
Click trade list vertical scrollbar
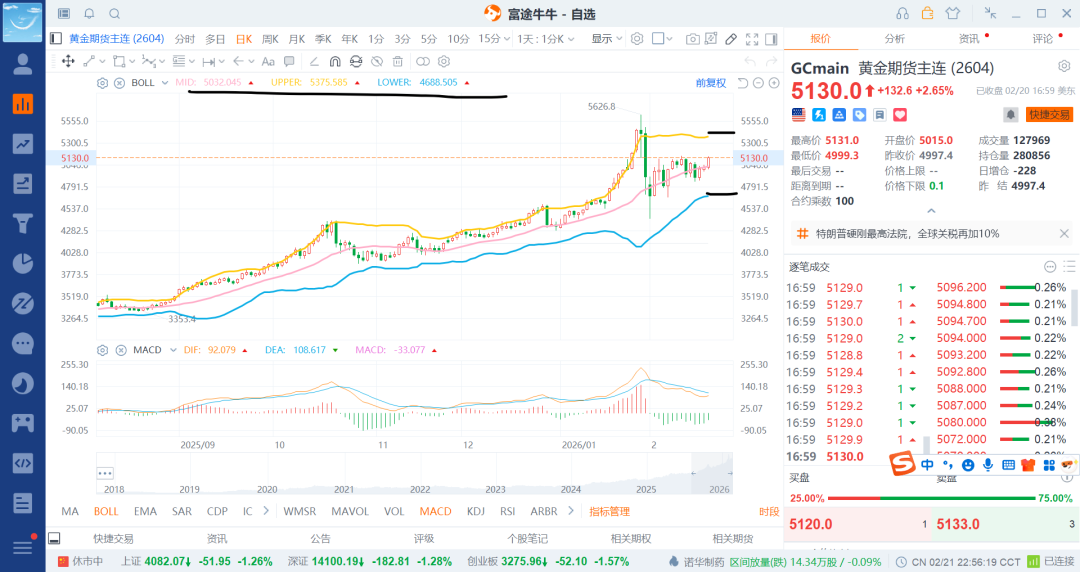point(1074,307)
